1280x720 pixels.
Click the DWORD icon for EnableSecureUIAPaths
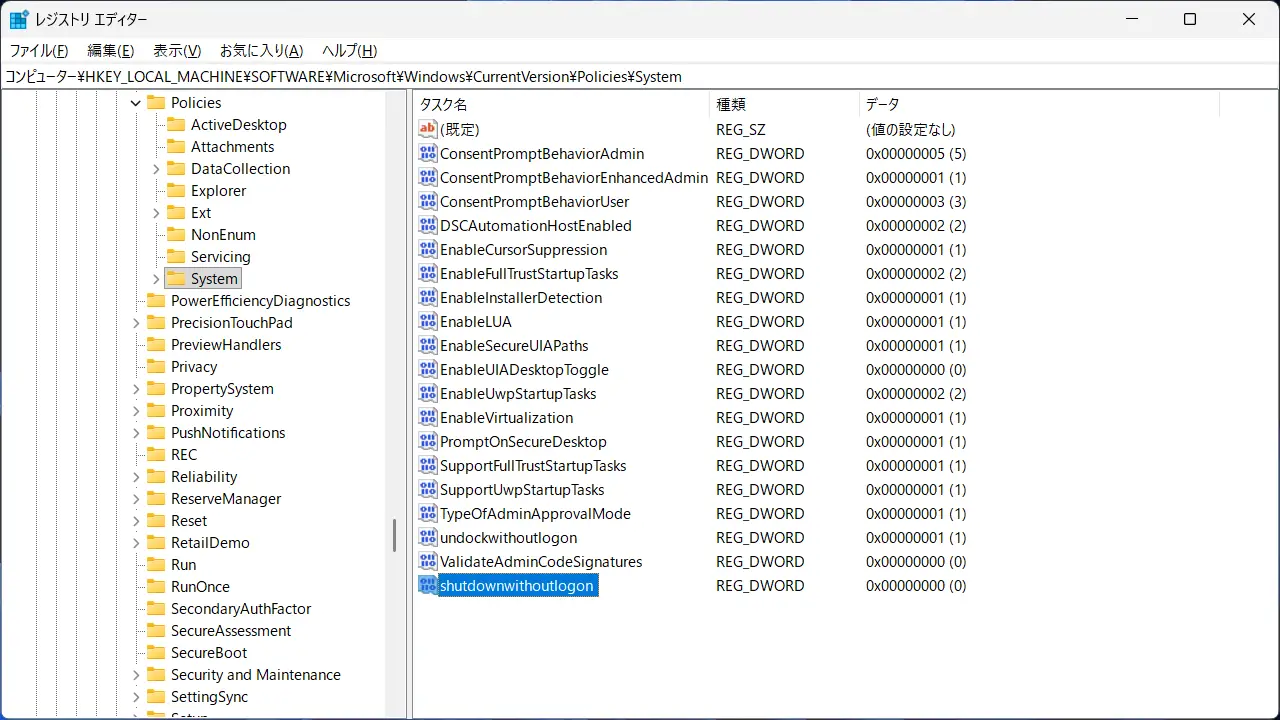428,345
